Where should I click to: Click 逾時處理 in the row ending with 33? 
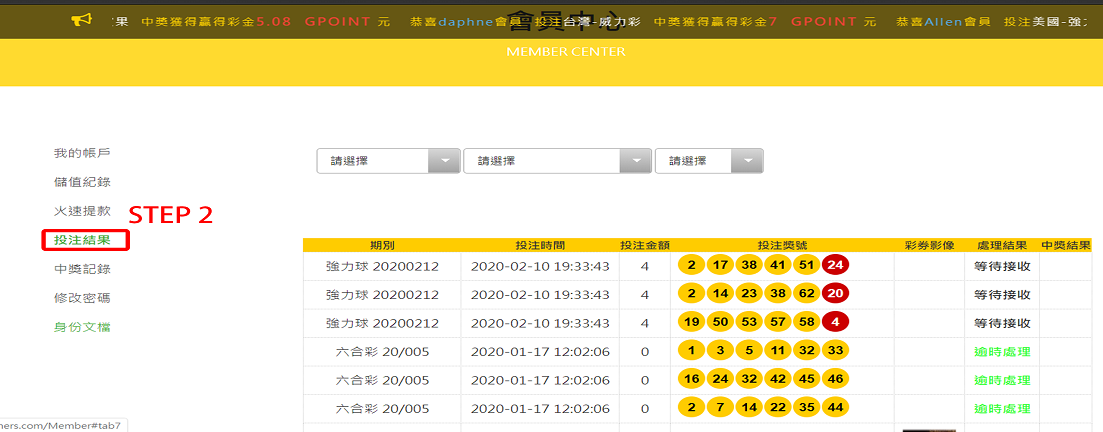pyautogui.click(x=1001, y=352)
